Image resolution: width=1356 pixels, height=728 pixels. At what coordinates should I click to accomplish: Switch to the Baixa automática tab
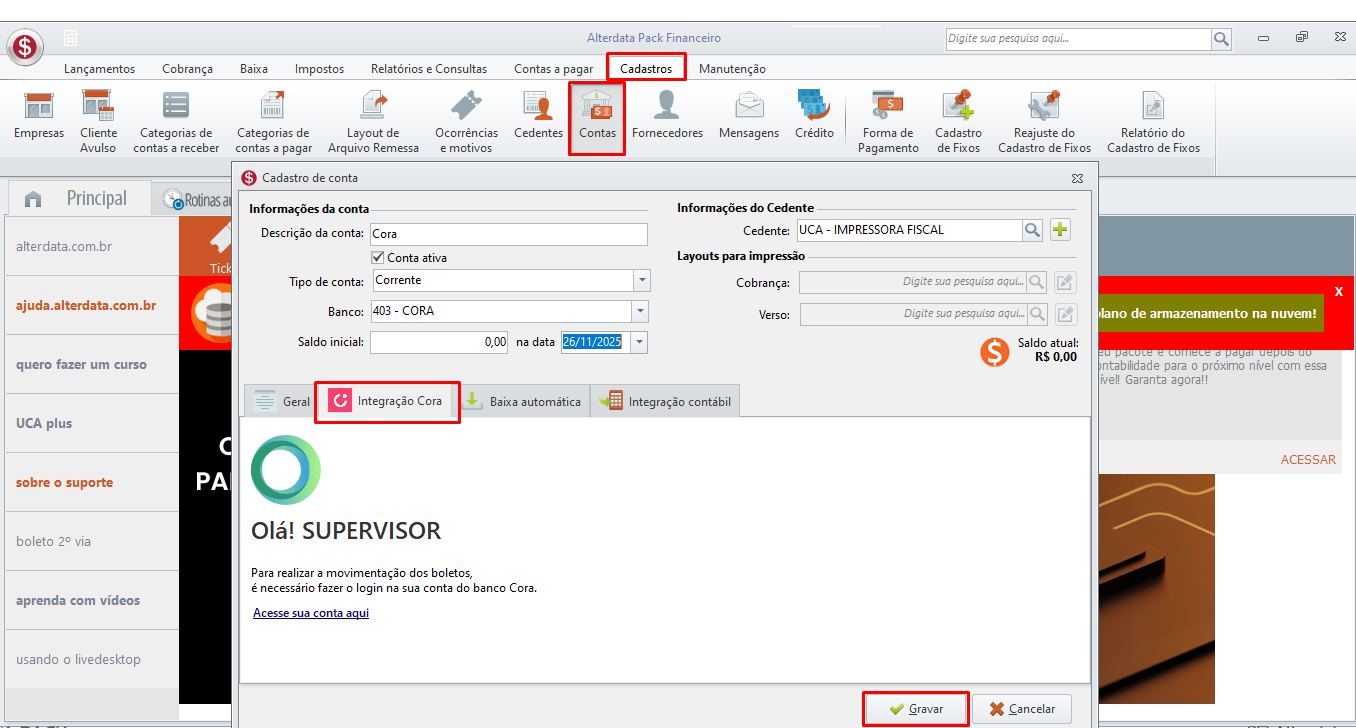pos(523,401)
